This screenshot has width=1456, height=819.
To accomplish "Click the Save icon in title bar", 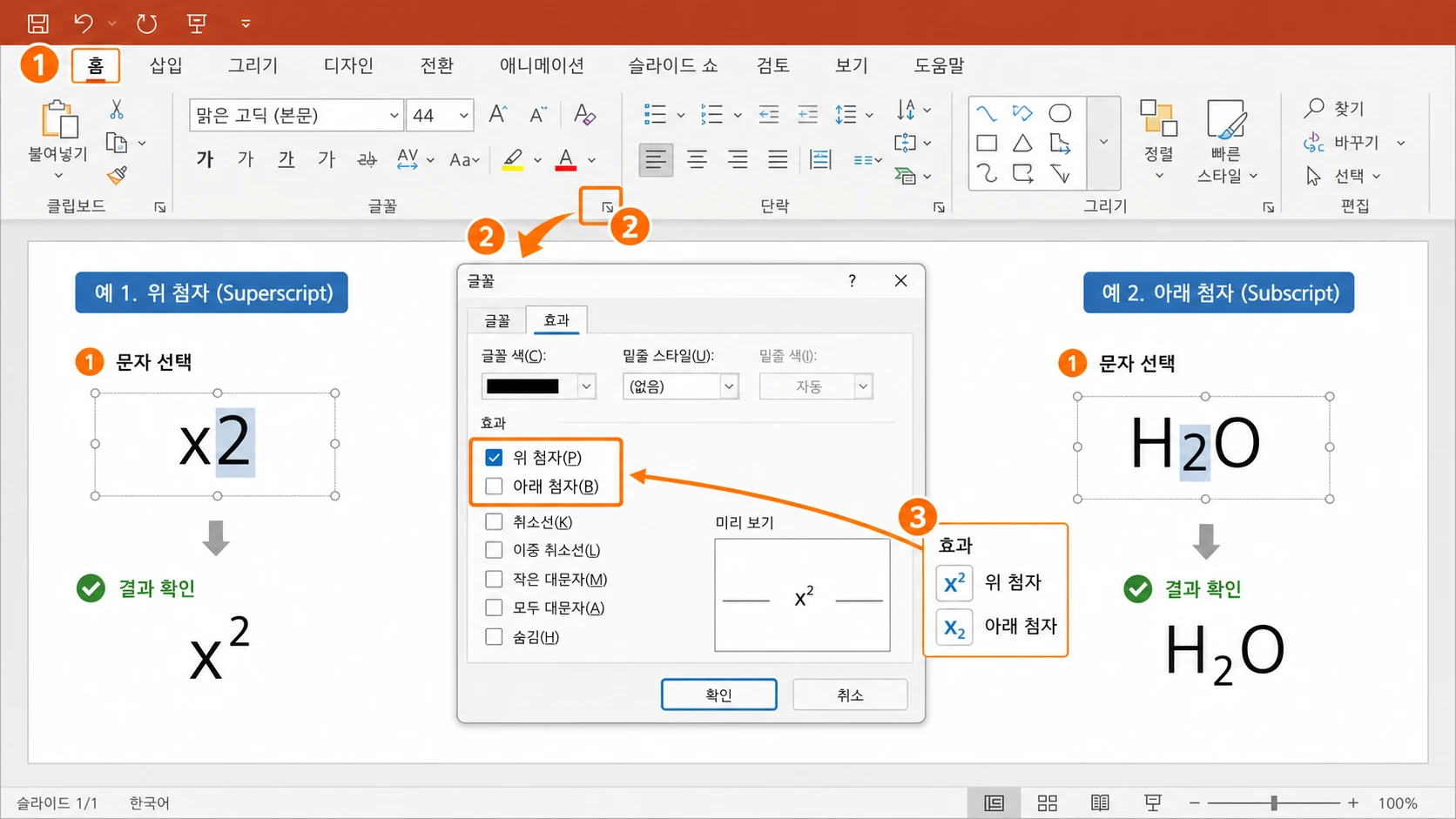I will point(38,23).
